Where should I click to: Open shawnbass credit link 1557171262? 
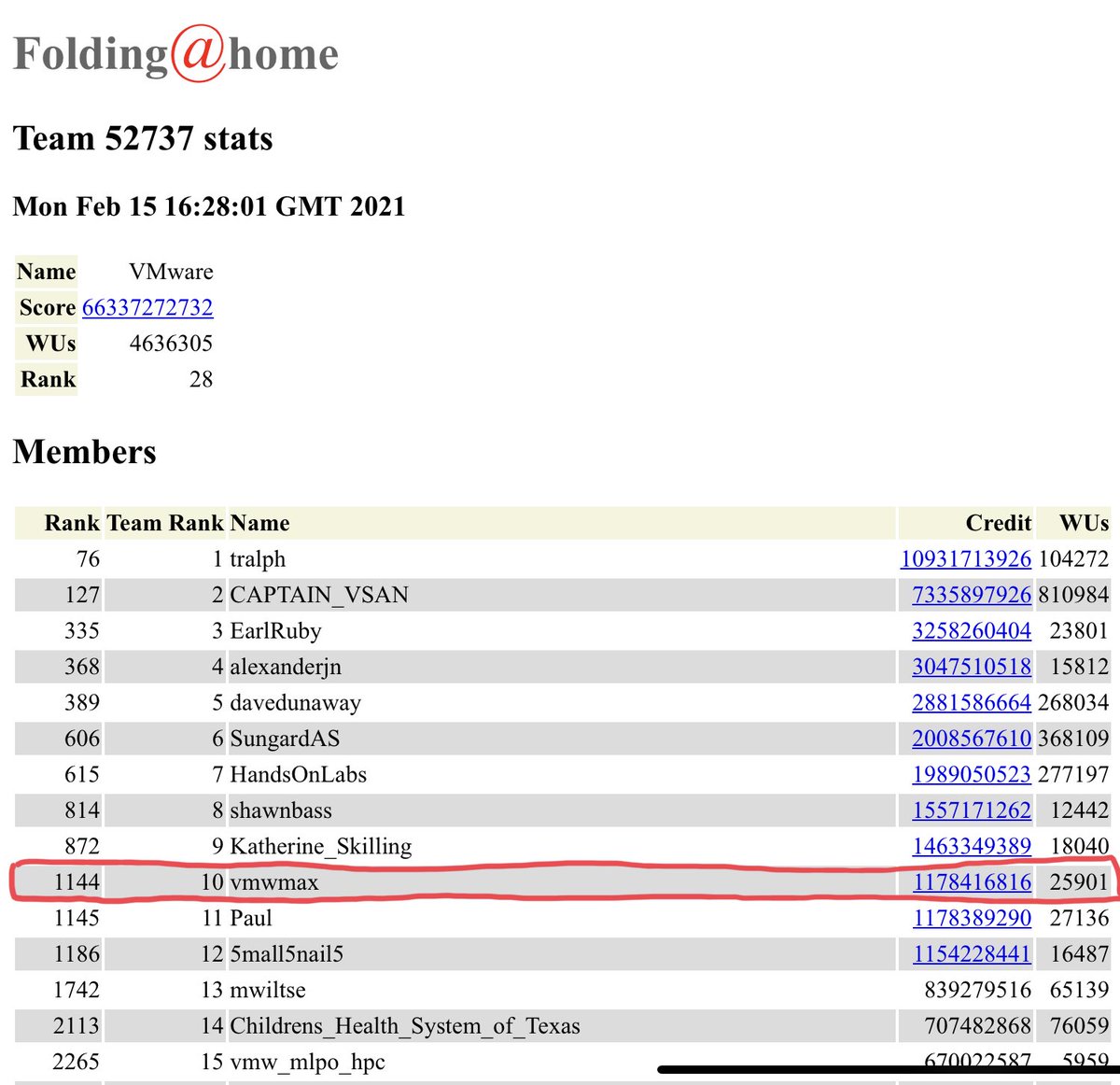(x=972, y=810)
